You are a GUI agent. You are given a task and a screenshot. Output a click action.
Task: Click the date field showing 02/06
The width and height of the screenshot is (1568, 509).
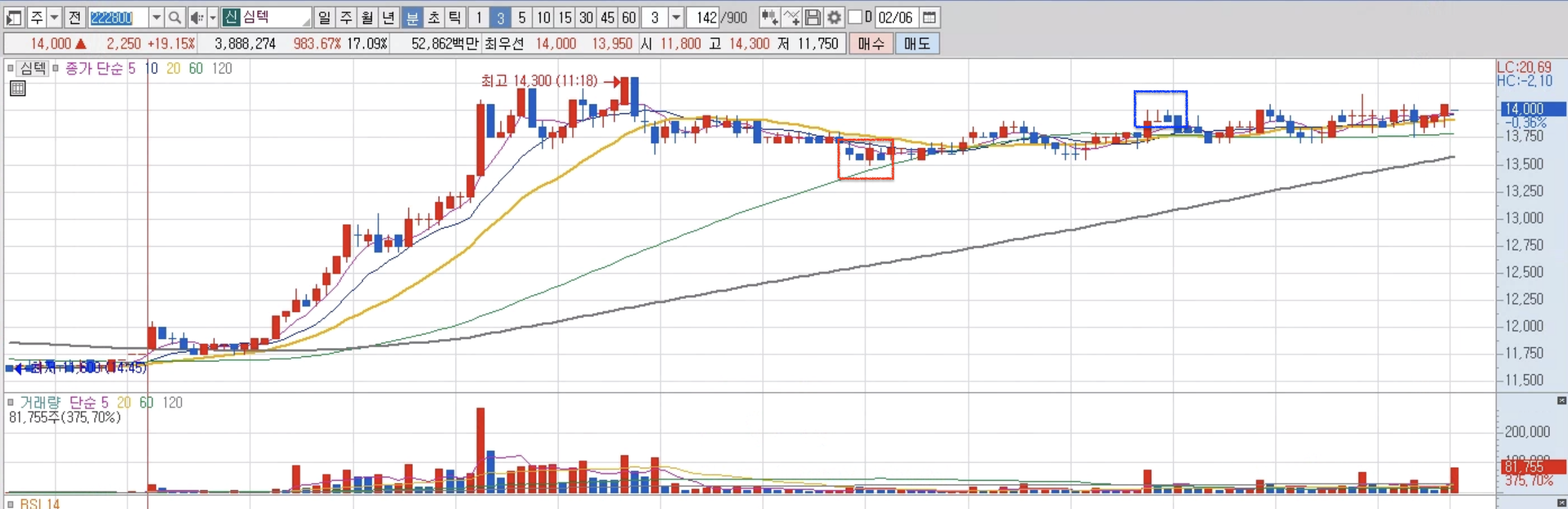point(895,17)
